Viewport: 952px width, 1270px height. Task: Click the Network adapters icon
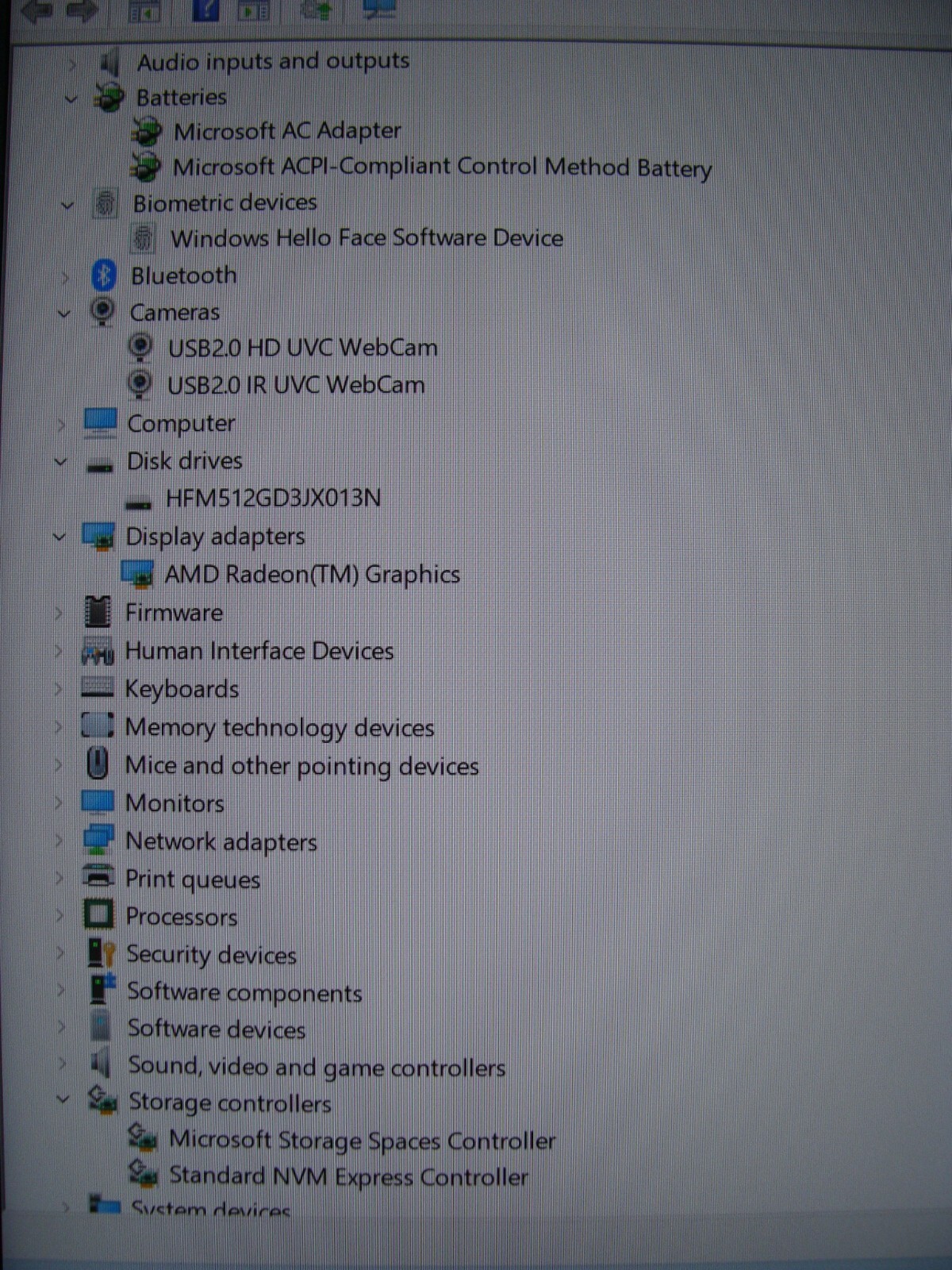(98, 840)
